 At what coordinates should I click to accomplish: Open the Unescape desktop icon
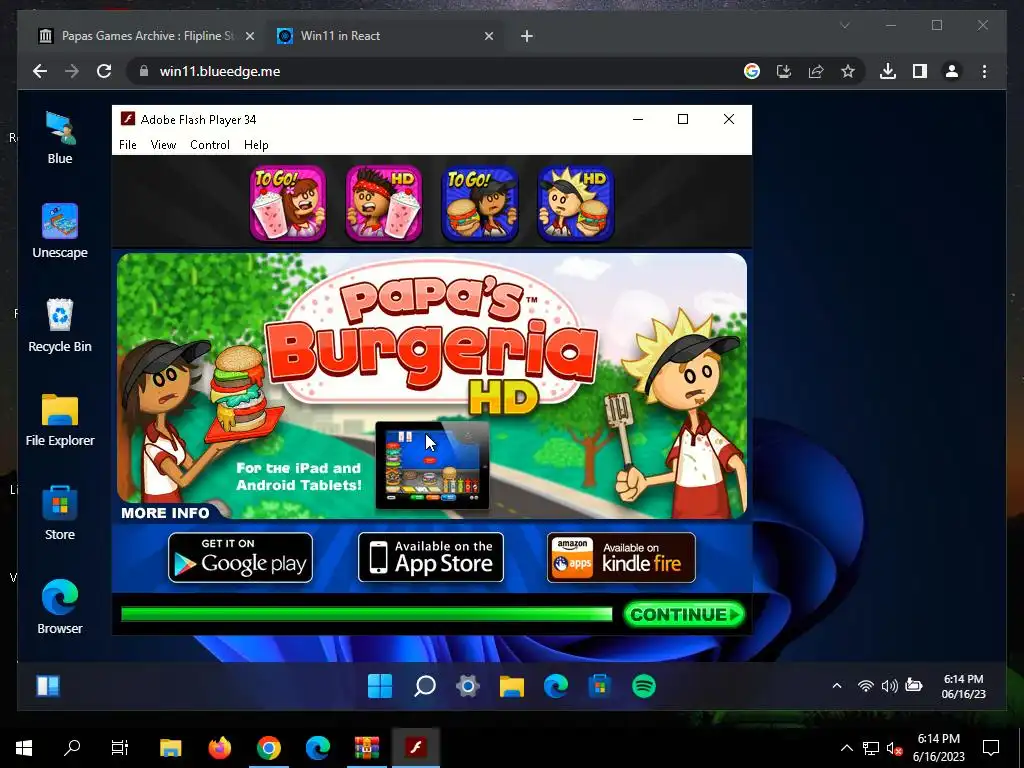point(60,231)
